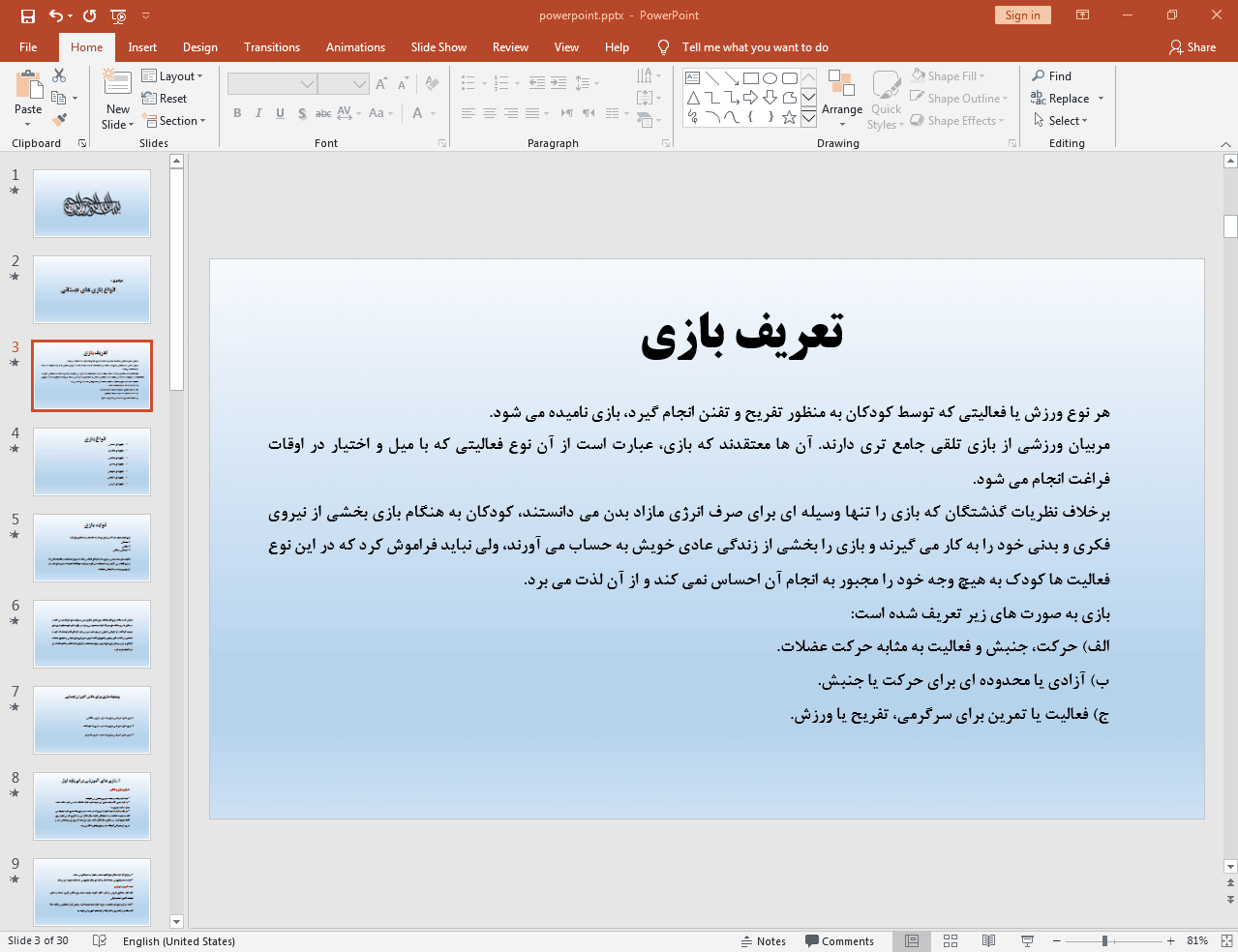
Task: Toggle the Comments pane
Action: pyautogui.click(x=839, y=941)
